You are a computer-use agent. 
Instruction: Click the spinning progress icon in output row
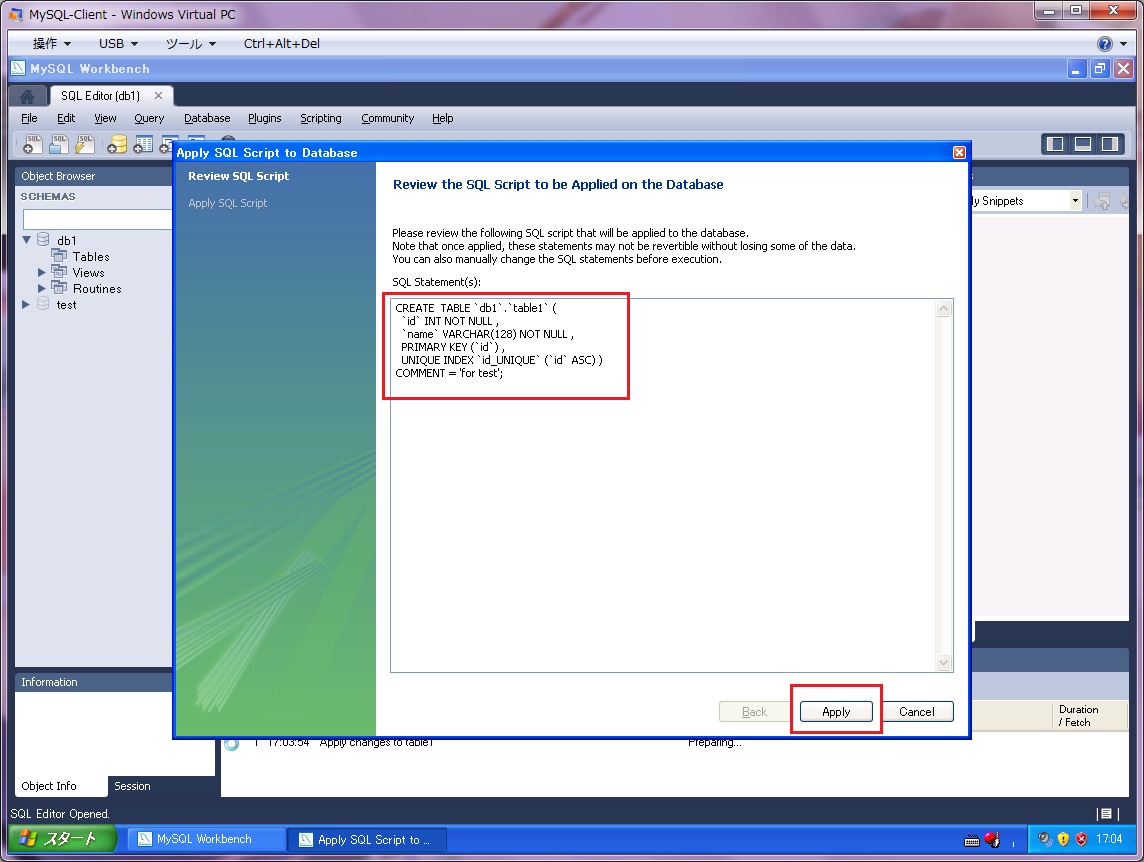click(x=231, y=744)
